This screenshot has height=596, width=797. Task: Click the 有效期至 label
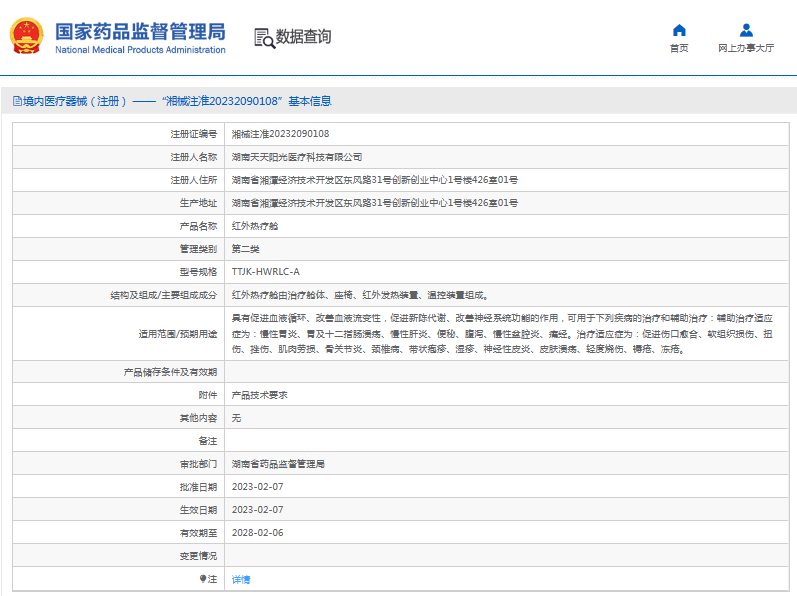[x=198, y=533]
